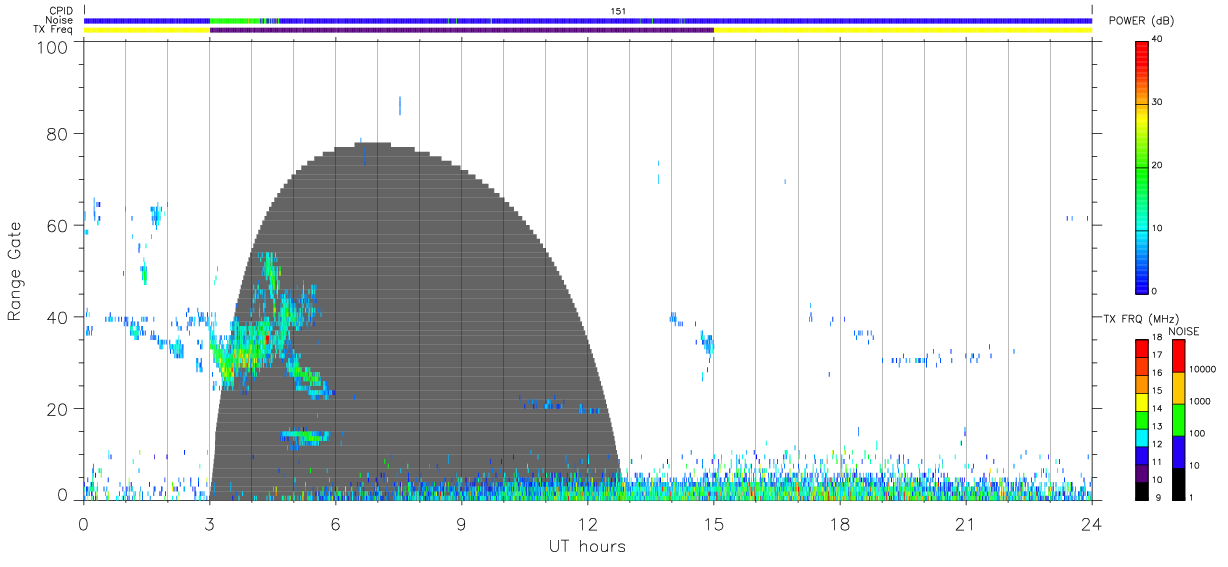Click the 10000 tick on NOISE legend
The height and width of the screenshot is (567, 1228).
[1203, 369]
